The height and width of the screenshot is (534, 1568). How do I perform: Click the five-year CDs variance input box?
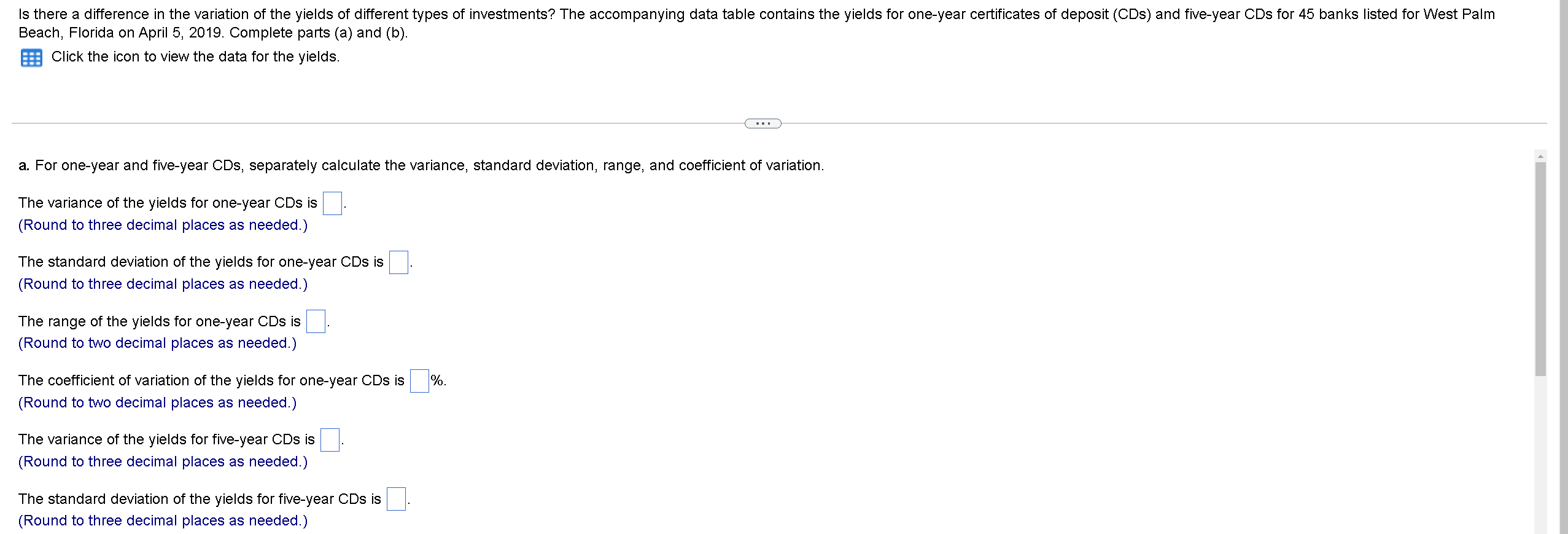(x=330, y=439)
